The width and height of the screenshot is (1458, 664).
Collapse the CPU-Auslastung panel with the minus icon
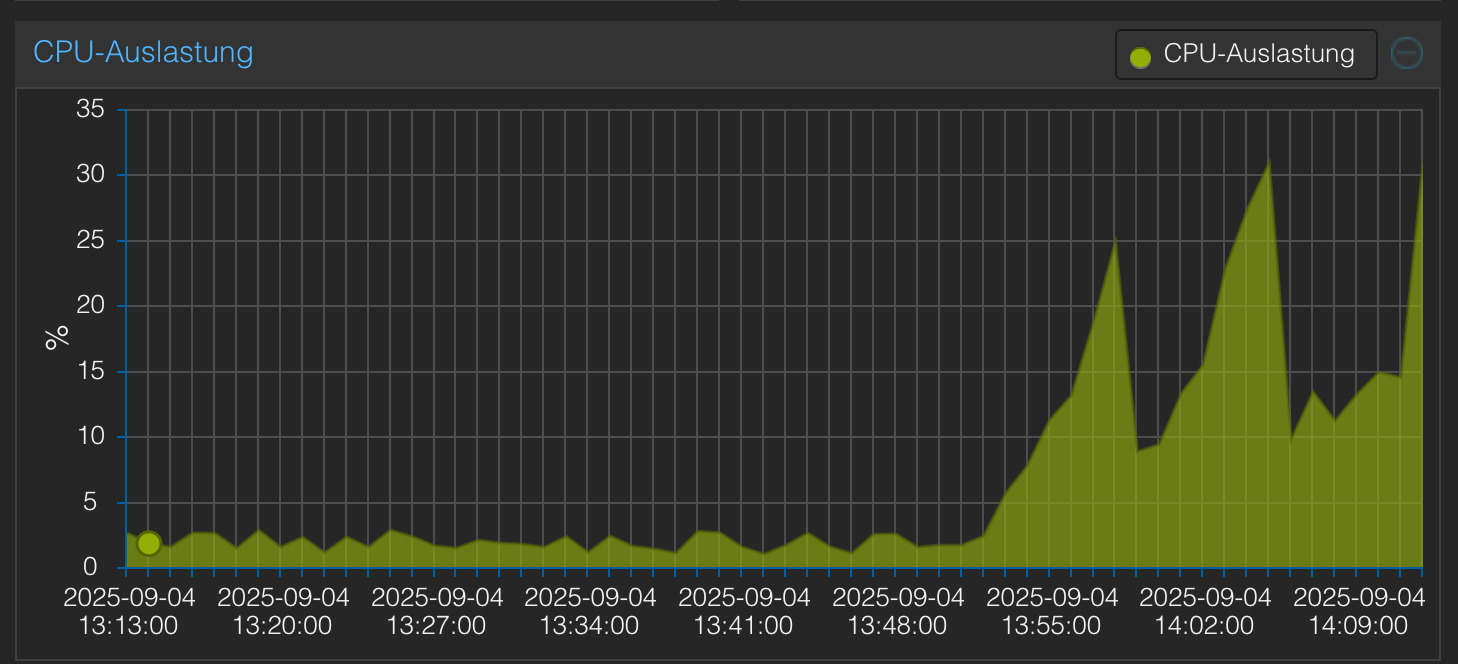click(x=1407, y=53)
